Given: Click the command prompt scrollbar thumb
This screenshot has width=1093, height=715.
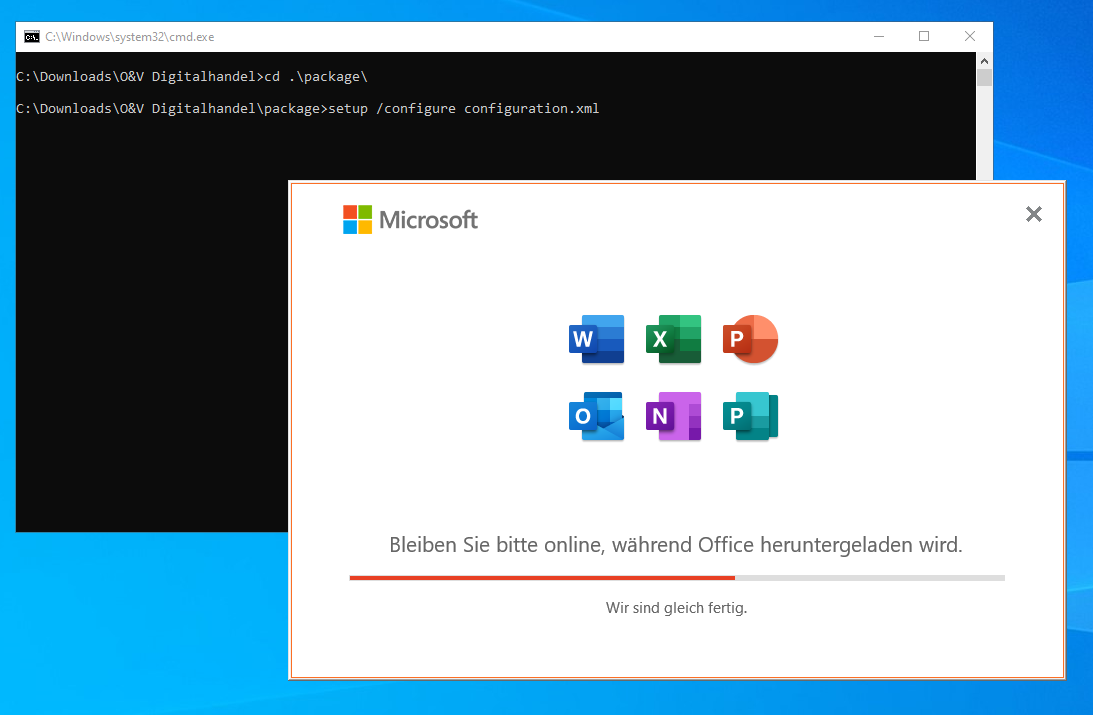Looking at the screenshot, I should (984, 78).
